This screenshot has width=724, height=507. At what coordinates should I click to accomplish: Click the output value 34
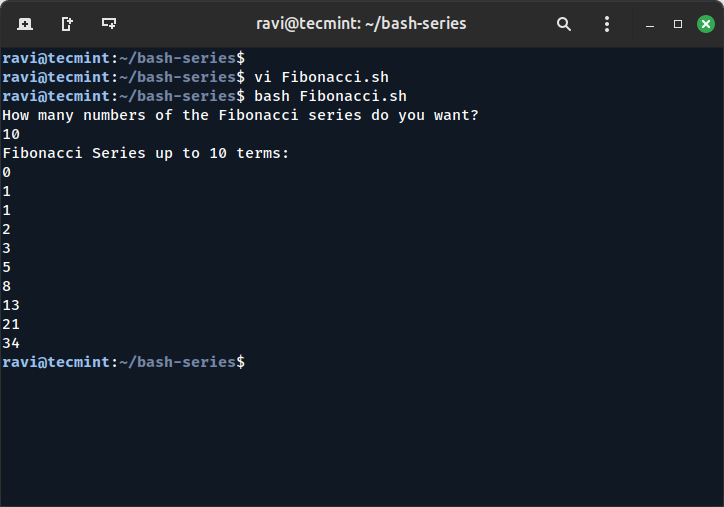tap(11, 343)
